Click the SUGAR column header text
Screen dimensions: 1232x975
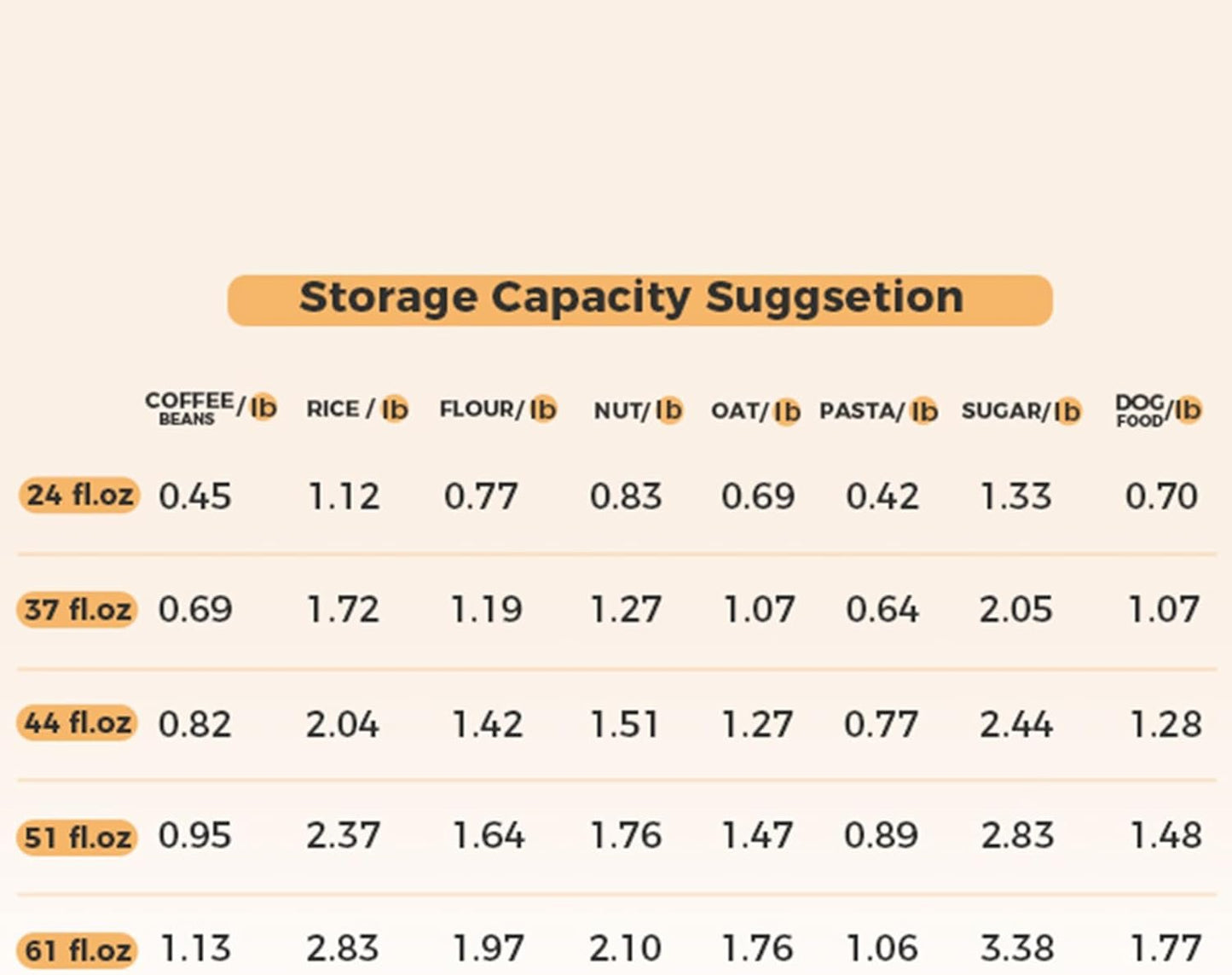click(x=1001, y=411)
